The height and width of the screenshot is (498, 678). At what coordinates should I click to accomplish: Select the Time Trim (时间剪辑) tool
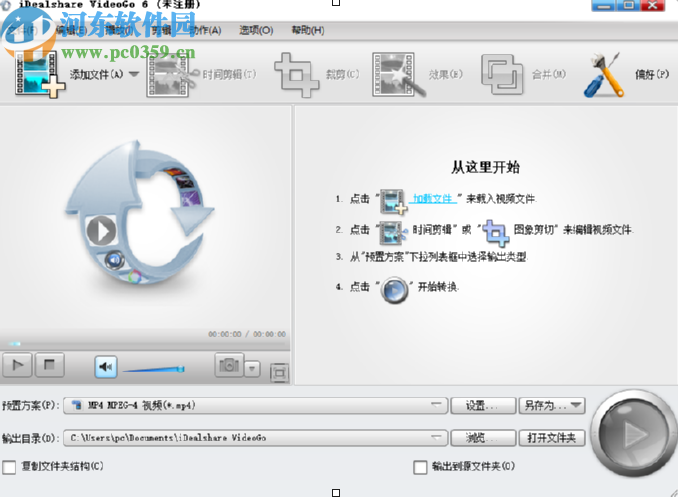pyautogui.click(x=201, y=74)
